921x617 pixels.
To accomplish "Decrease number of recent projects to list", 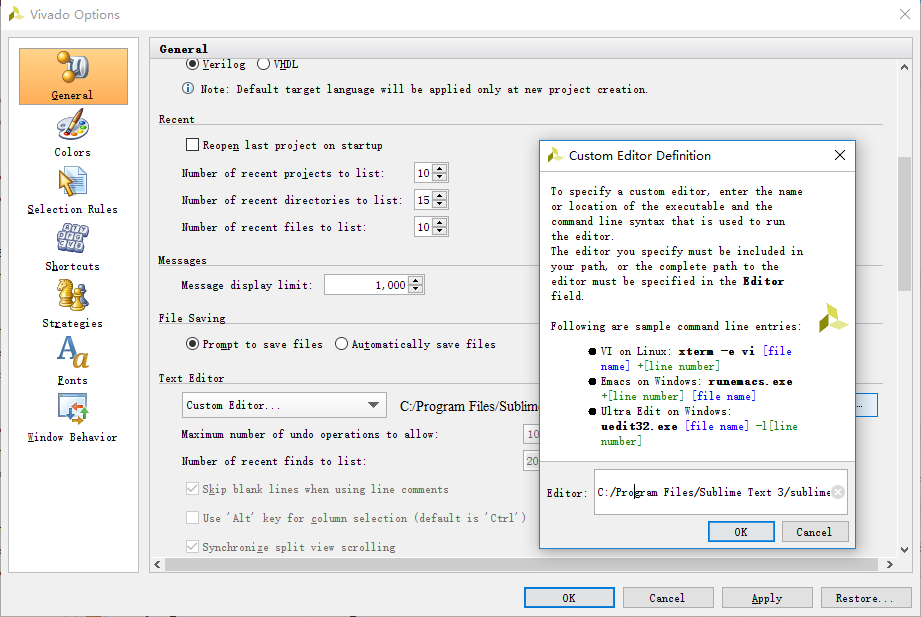I will [440, 177].
